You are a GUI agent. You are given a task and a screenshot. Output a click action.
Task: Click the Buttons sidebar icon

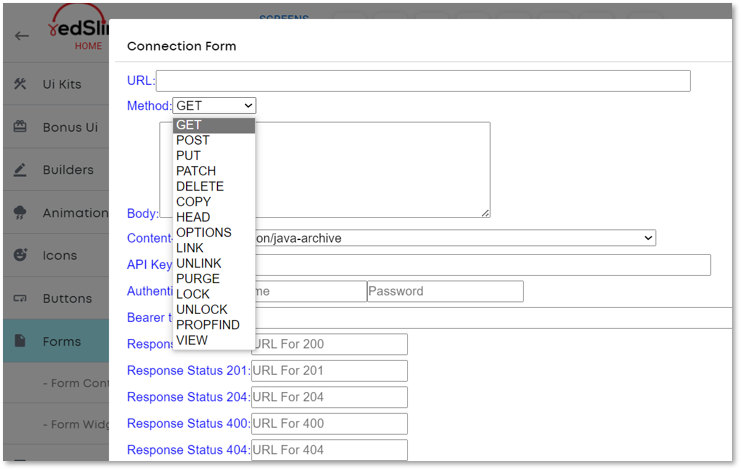[x=20, y=299]
